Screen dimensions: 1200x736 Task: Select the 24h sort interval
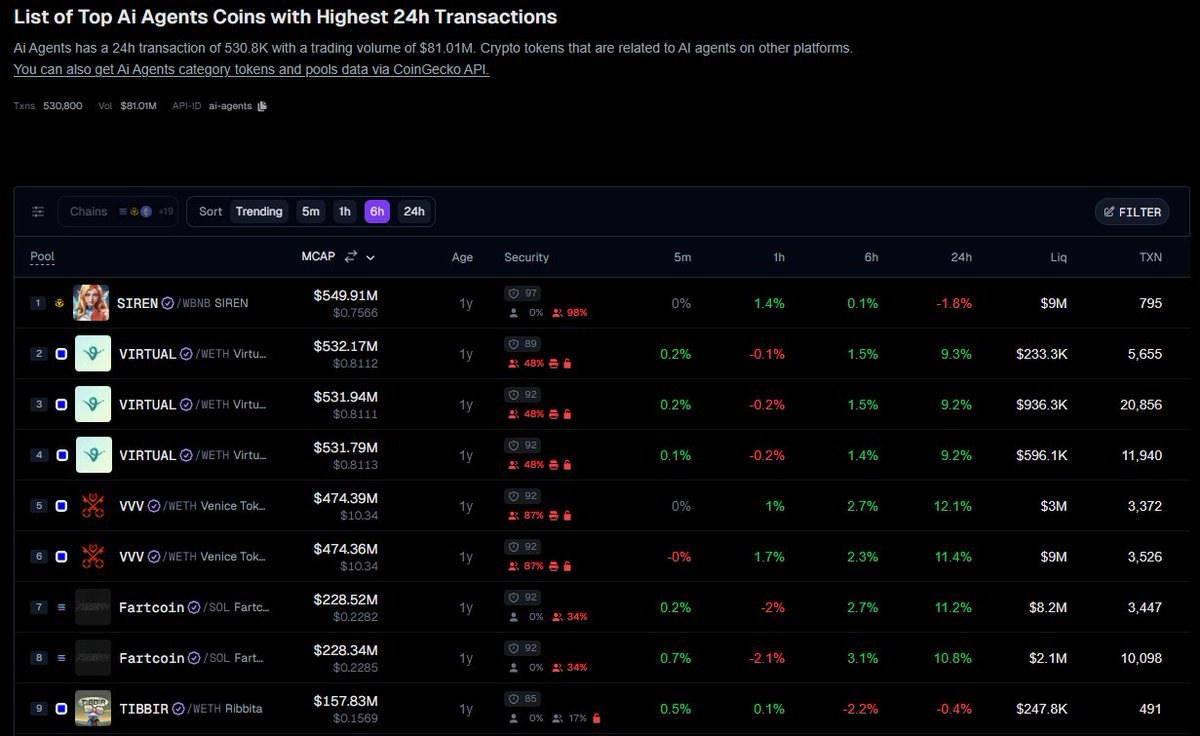414,212
